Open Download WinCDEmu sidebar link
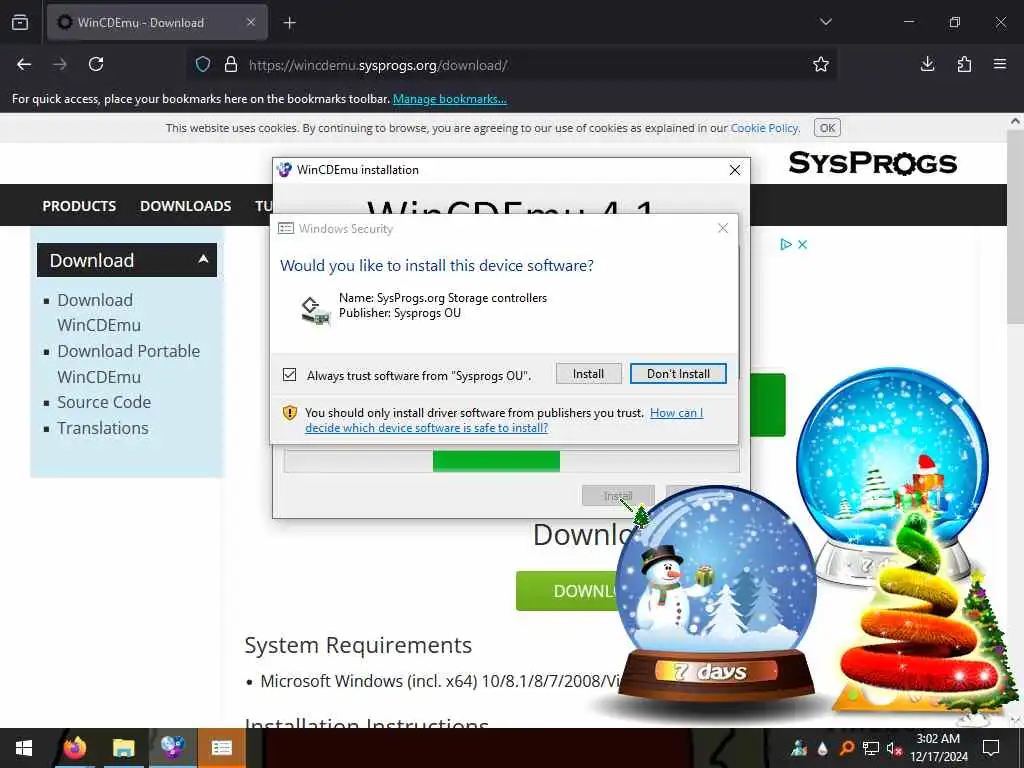The height and width of the screenshot is (768, 1024). (x=99, y=313)
